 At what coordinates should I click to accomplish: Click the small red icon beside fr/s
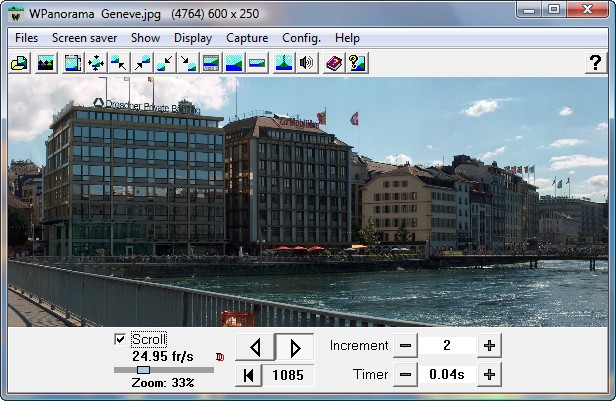pyautogui.click(x=220, y=357)
